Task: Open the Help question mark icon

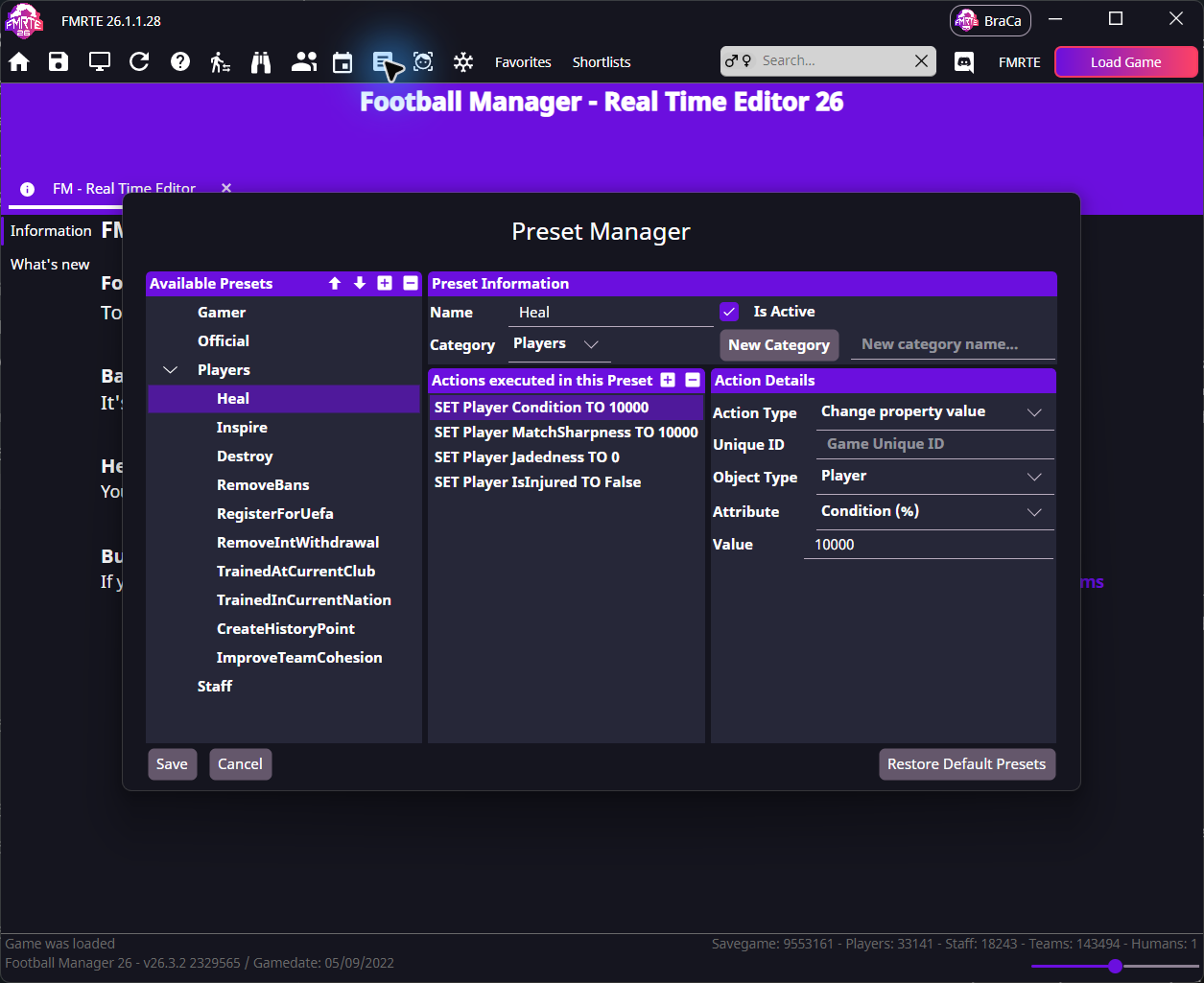Action: click(180, 62)
